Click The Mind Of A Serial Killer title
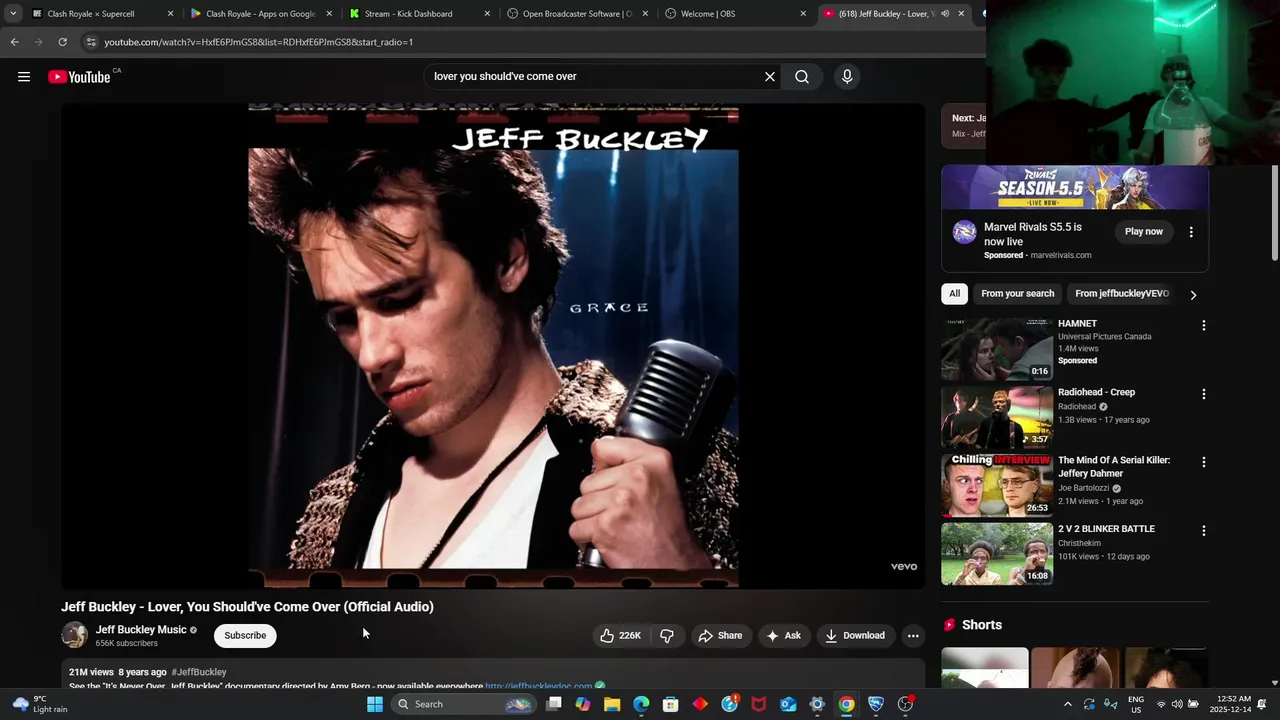The image size is (1280, 720). pyautogui.click(x=1114, y=467)
